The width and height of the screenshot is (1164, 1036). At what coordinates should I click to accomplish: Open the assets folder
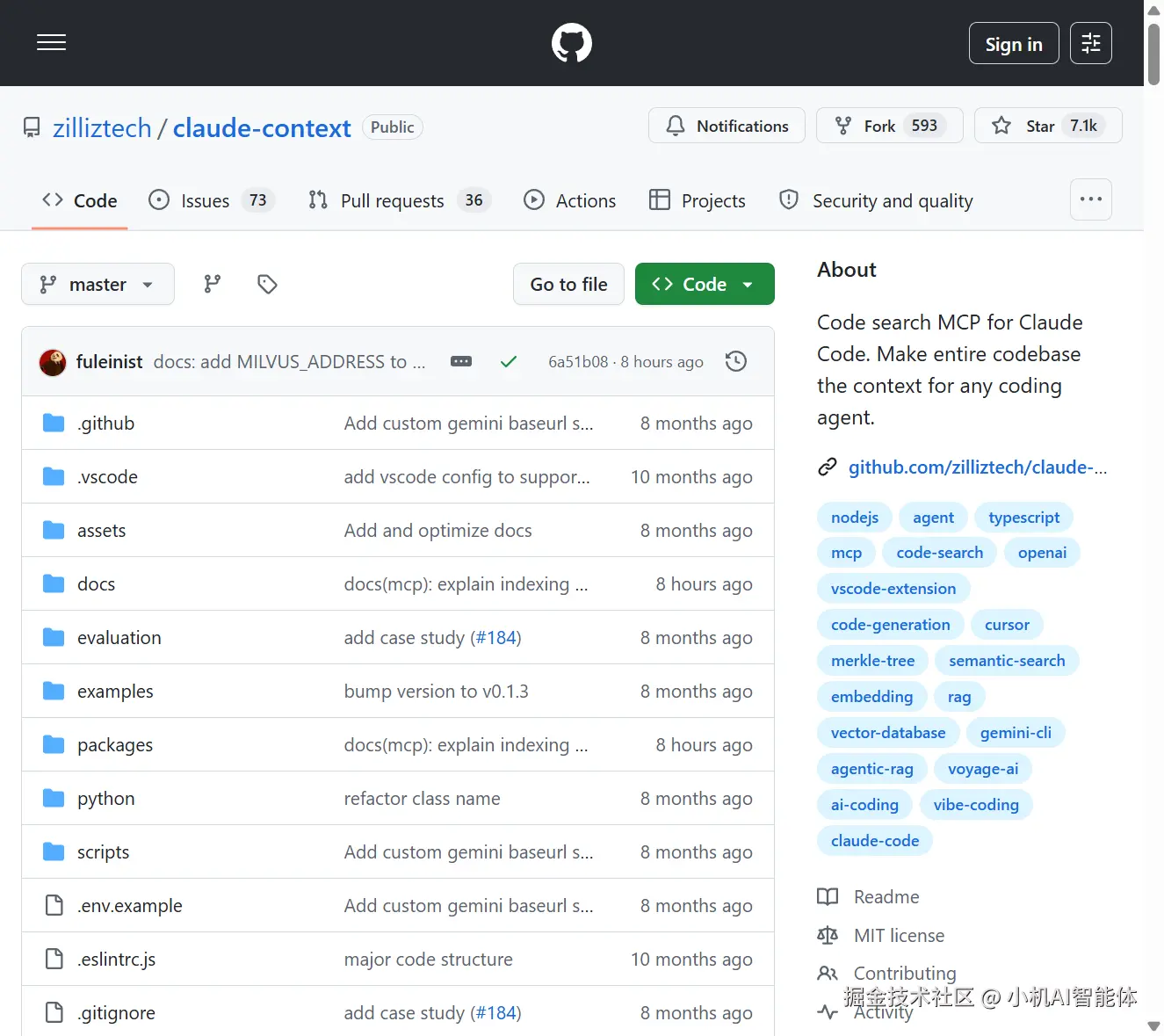point(102,530)
